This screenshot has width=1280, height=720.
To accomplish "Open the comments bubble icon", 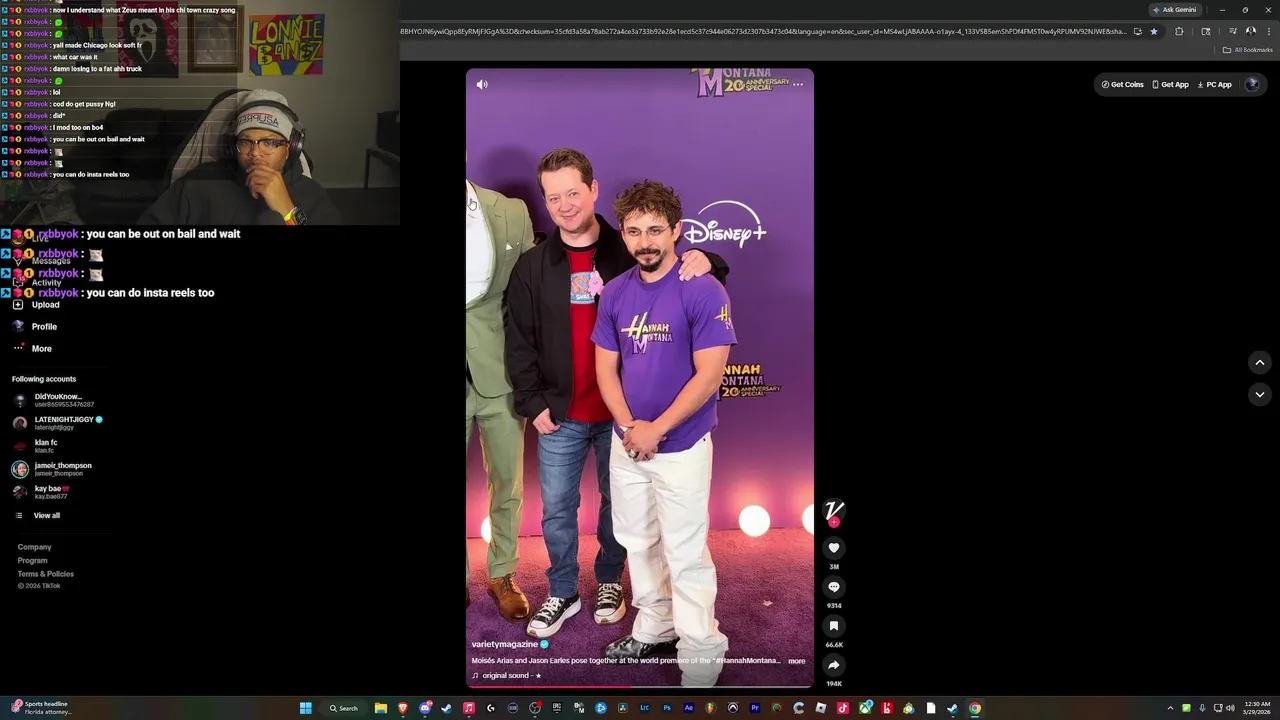I will pyautogui.click(x=834, y=587).
